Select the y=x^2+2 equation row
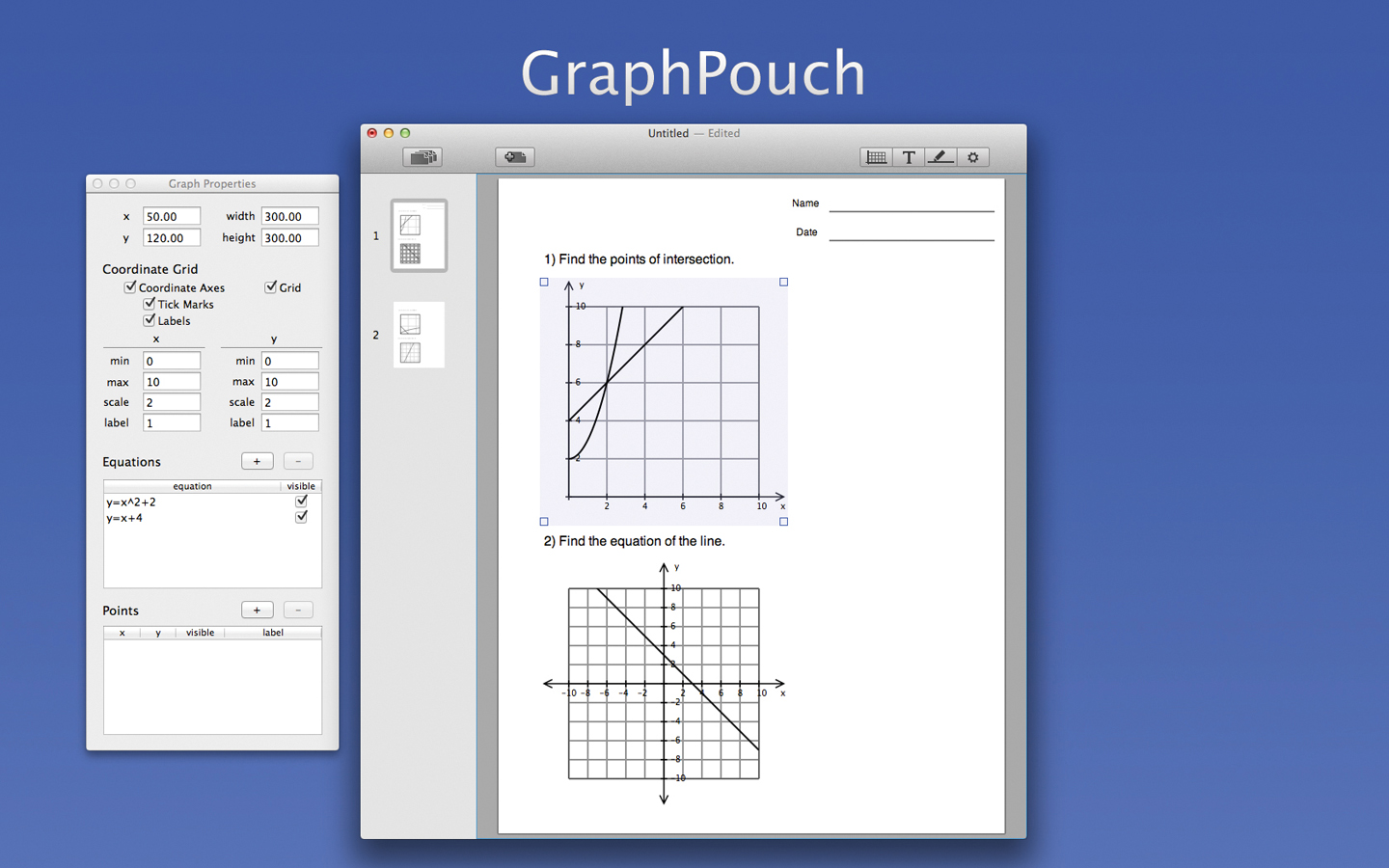The height and width of the screenshot is (868, 1389). click(212, 502)
